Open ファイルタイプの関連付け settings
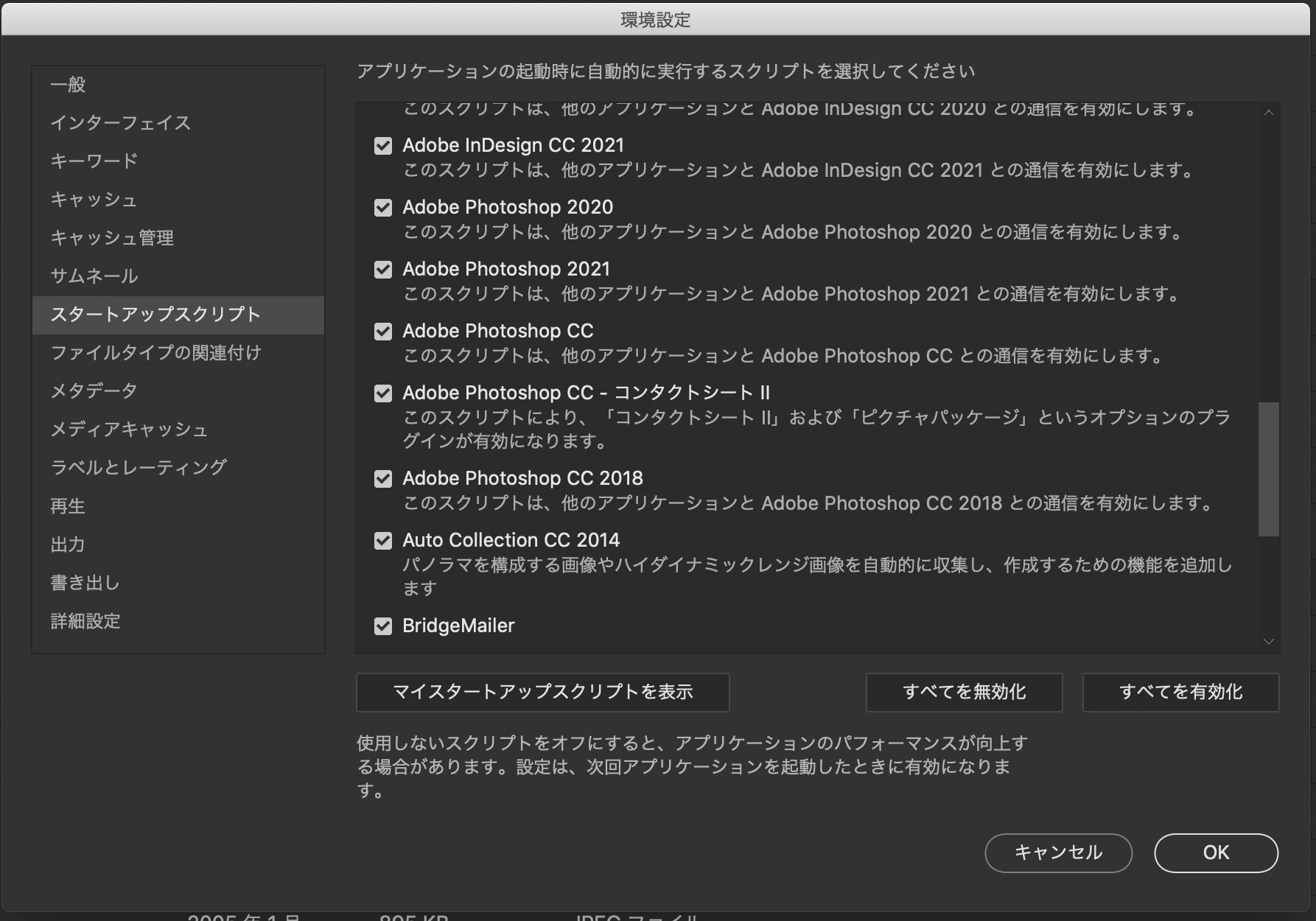 point(178,353)
